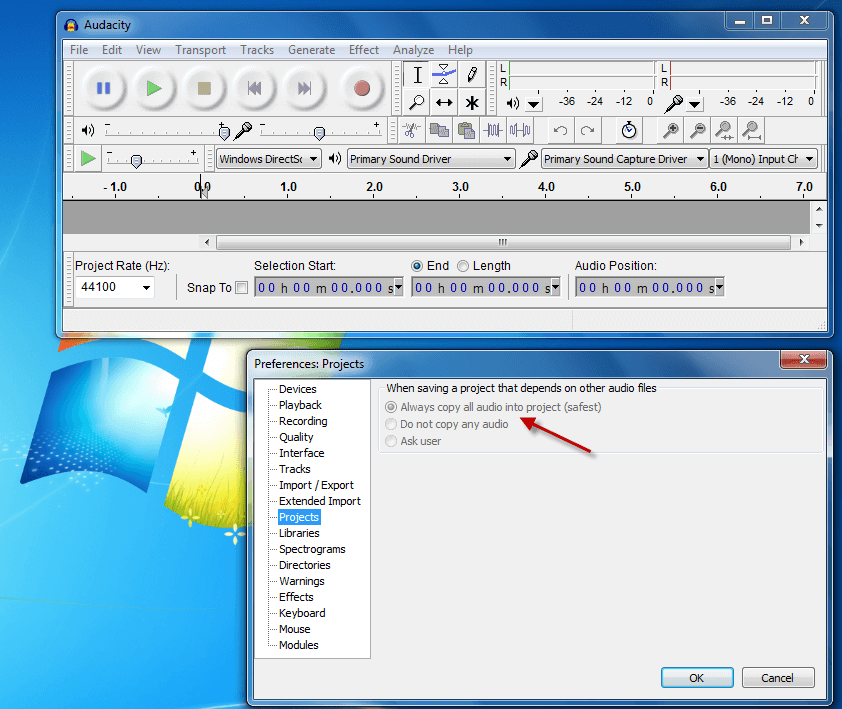Image resolution: width=842 pixels, height=709 pixels.
Task: Start recording with the red Record button
Action: pyautogui.click(x=362, y=88)
